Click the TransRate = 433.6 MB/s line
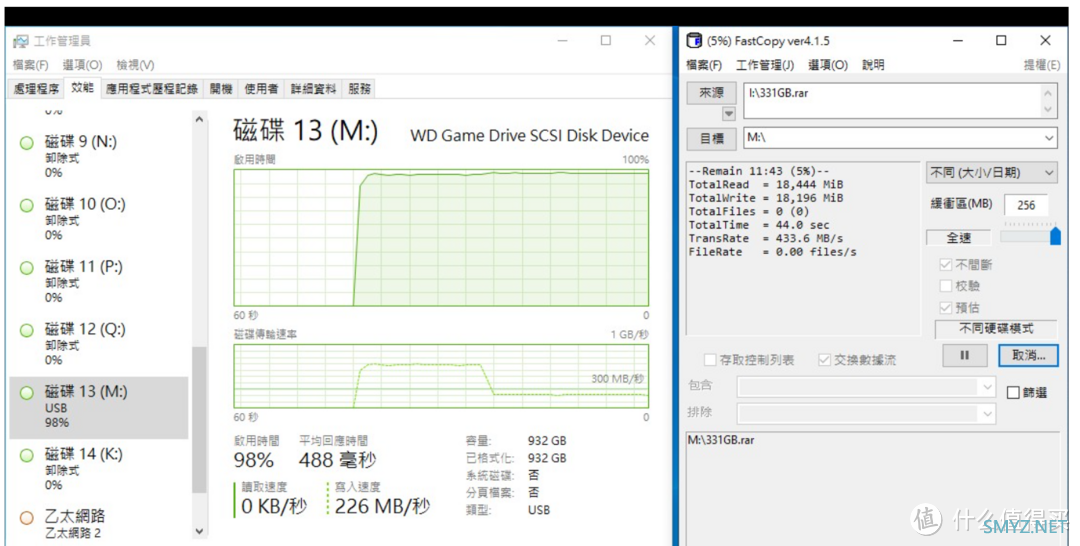Image resolution: width=1080 pixels, height=546 pixels. [767, 238]
